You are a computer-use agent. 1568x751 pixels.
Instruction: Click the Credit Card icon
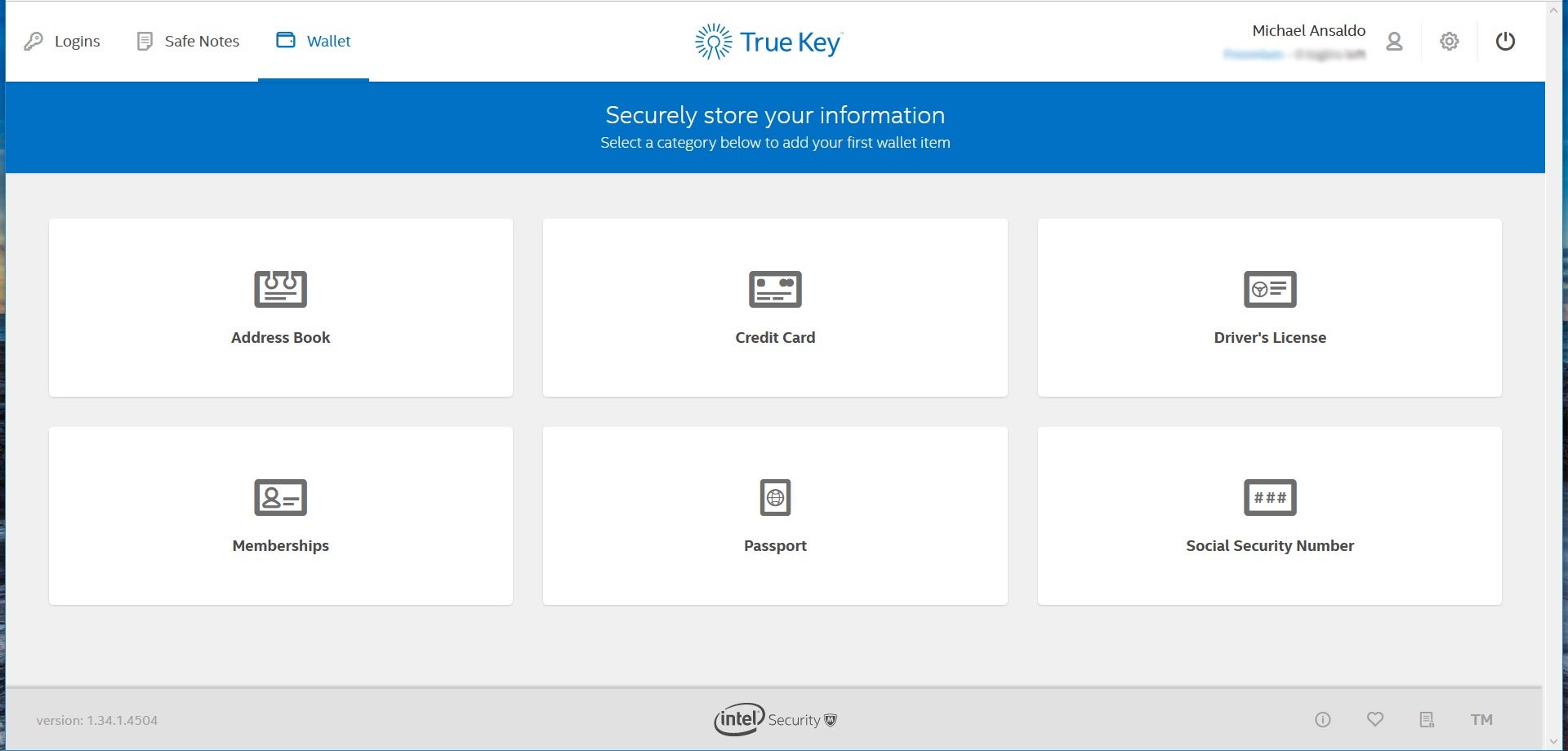tap(775, 289)
